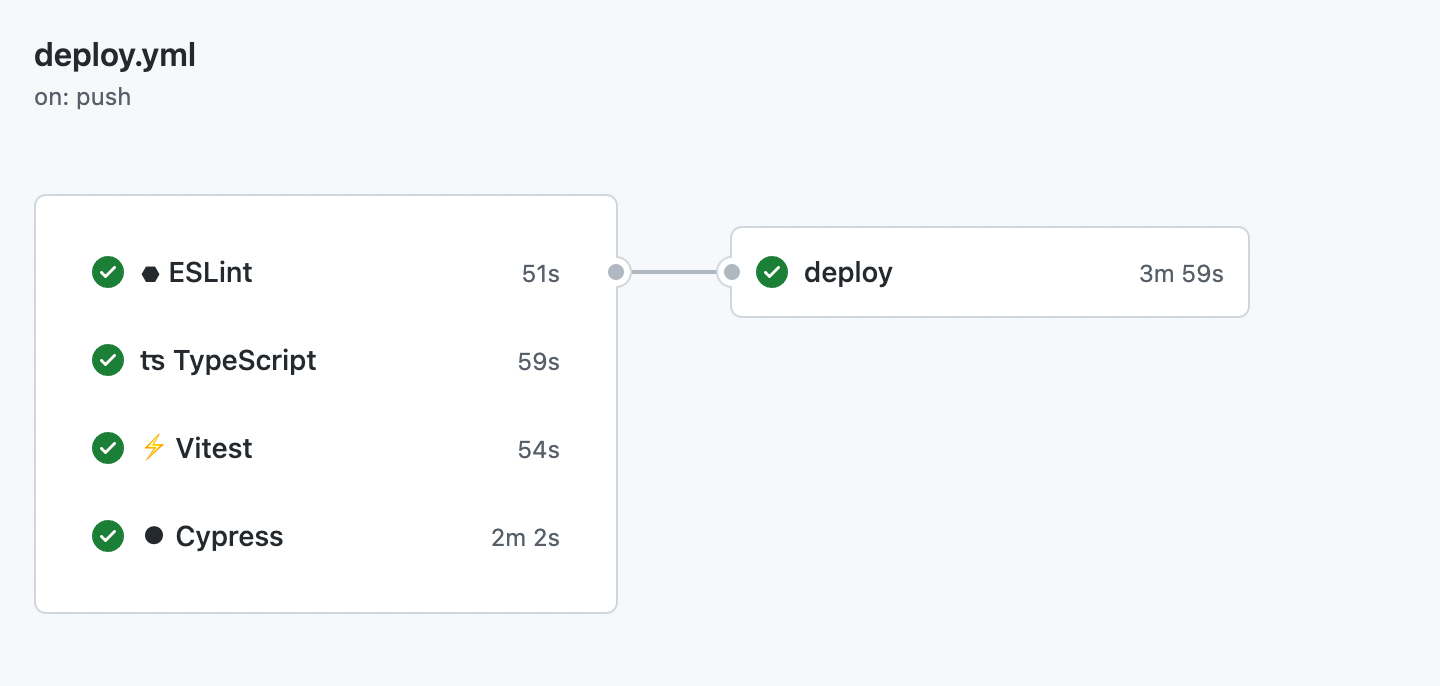
Task: Click the output connector dot next to ESLint
Action: click(616, 272)
